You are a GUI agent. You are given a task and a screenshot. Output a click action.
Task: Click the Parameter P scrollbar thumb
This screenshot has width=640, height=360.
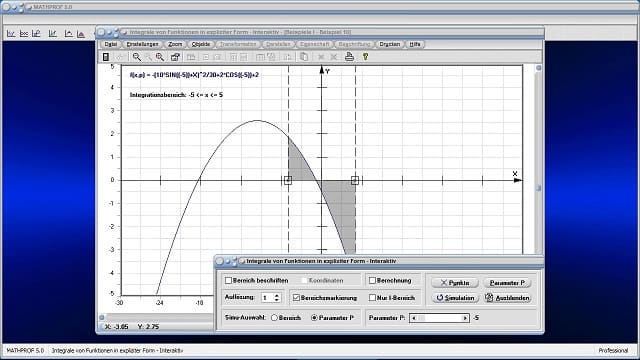421,318
